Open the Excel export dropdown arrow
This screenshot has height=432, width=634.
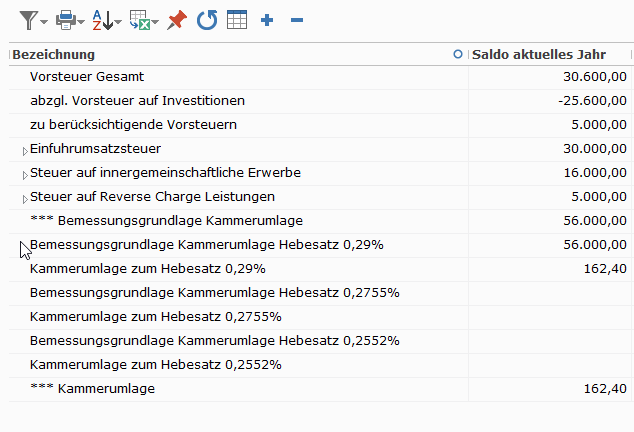[x=155, y=21]
